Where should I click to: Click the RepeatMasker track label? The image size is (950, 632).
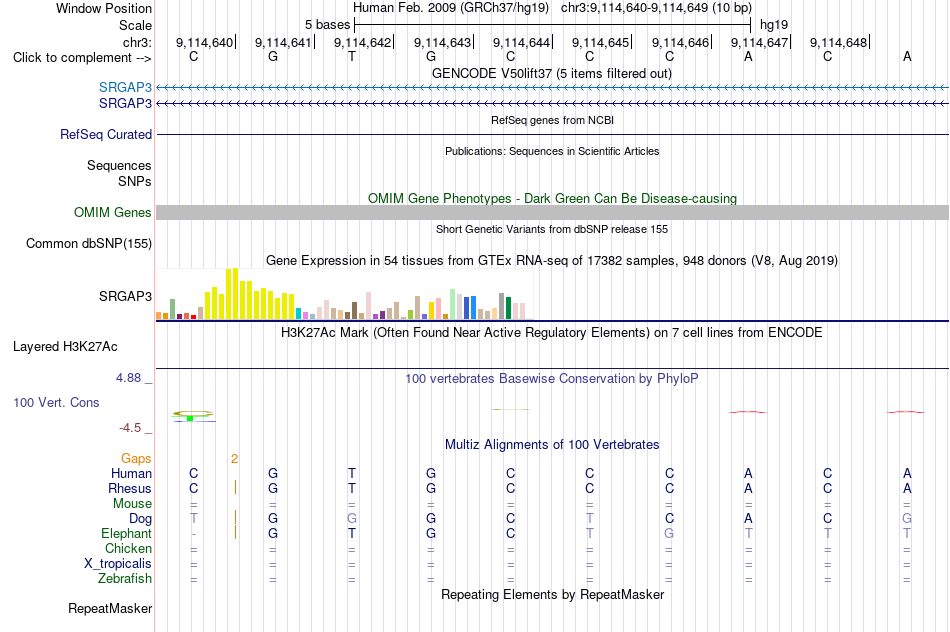[x=110, y=608]
